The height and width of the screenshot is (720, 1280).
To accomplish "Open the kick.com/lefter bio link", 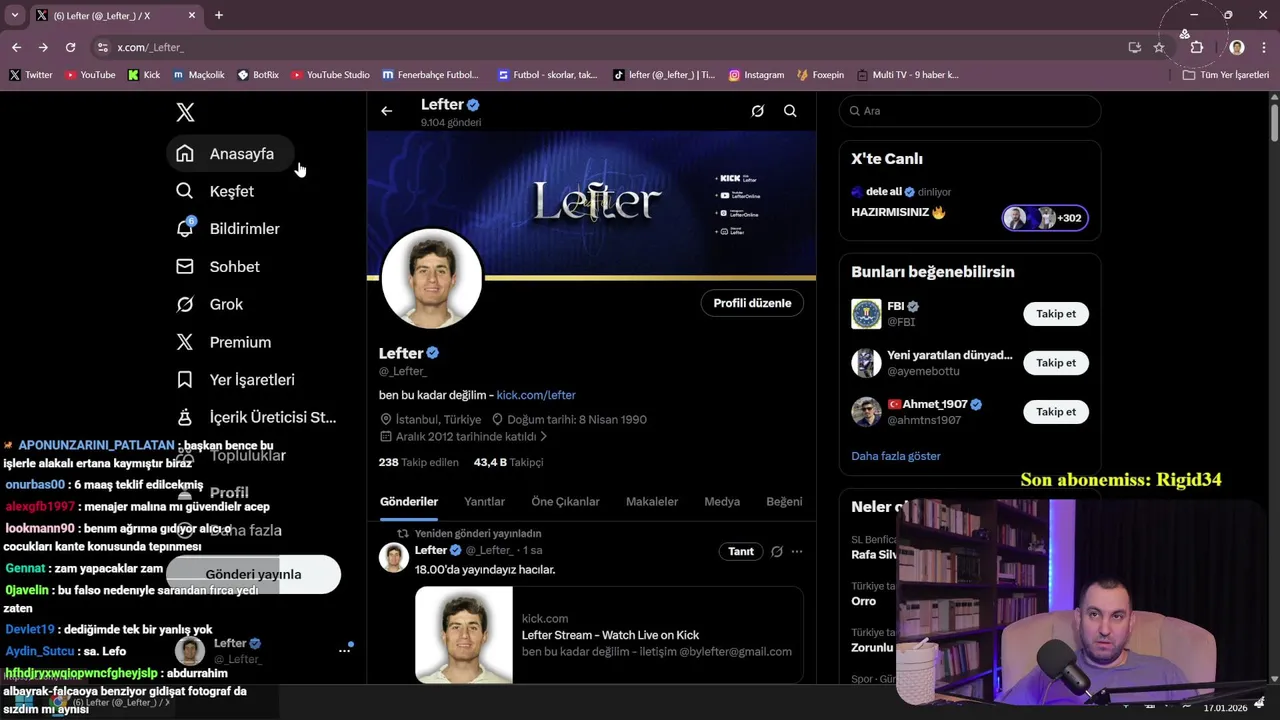I will [x=536, y=395].
